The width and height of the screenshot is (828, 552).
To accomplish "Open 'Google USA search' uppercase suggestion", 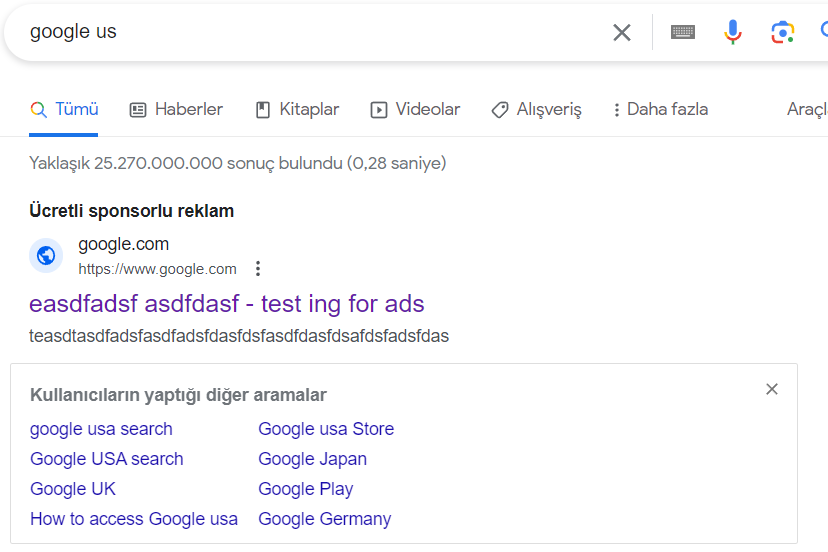I will (x=107, y=459).
